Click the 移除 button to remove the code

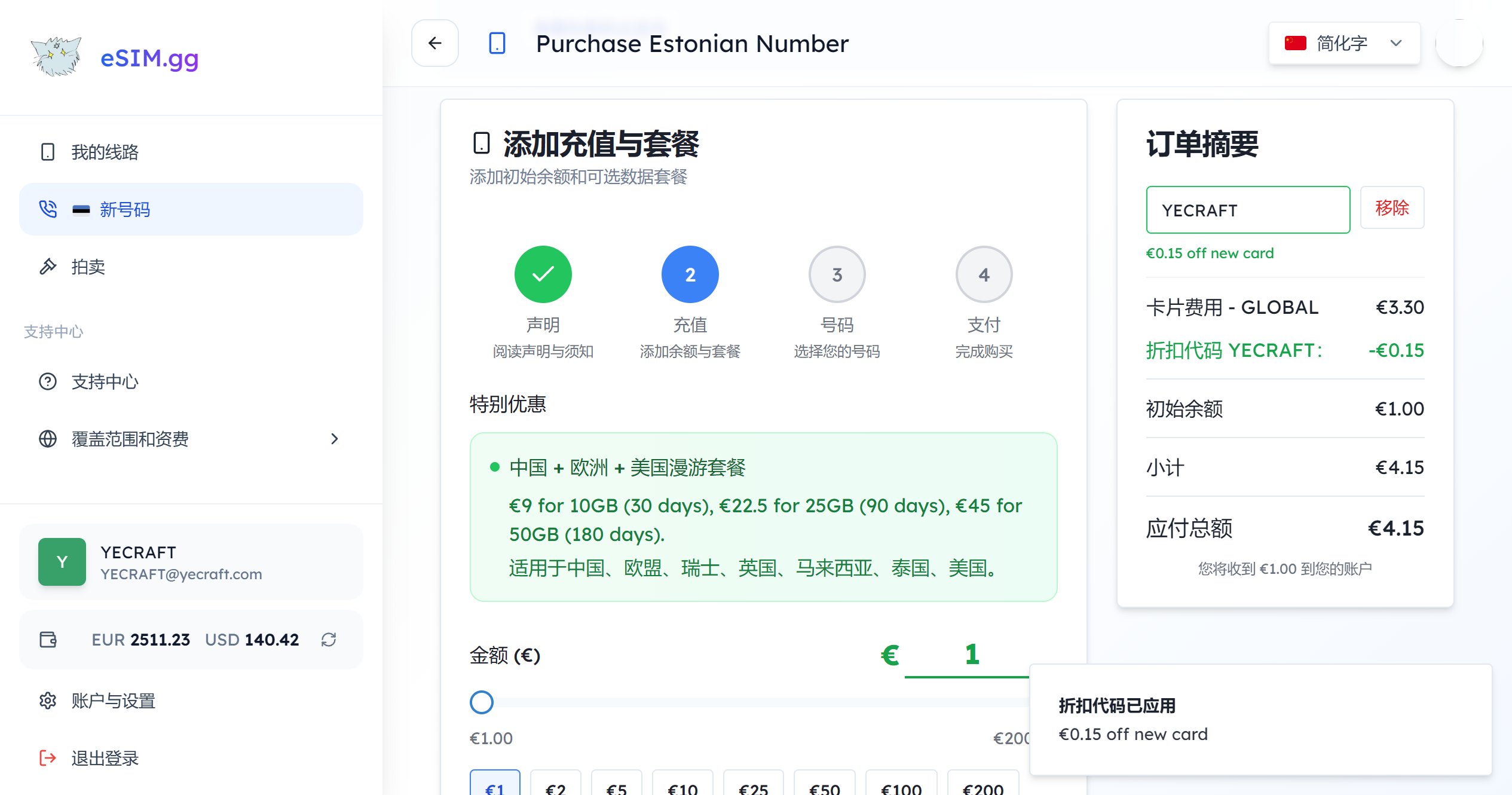(1392, 208)
